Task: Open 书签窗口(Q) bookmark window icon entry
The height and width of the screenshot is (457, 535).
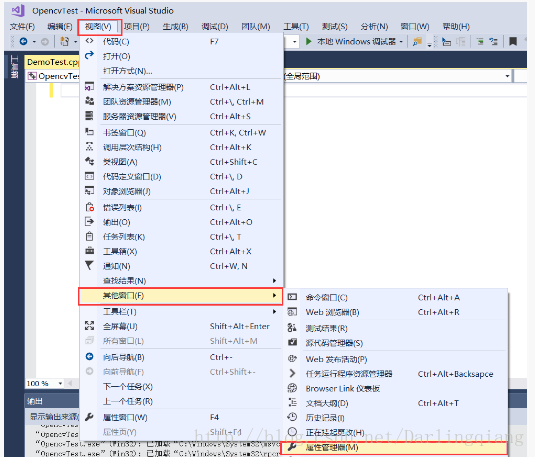Action: (x=181, y=133)
